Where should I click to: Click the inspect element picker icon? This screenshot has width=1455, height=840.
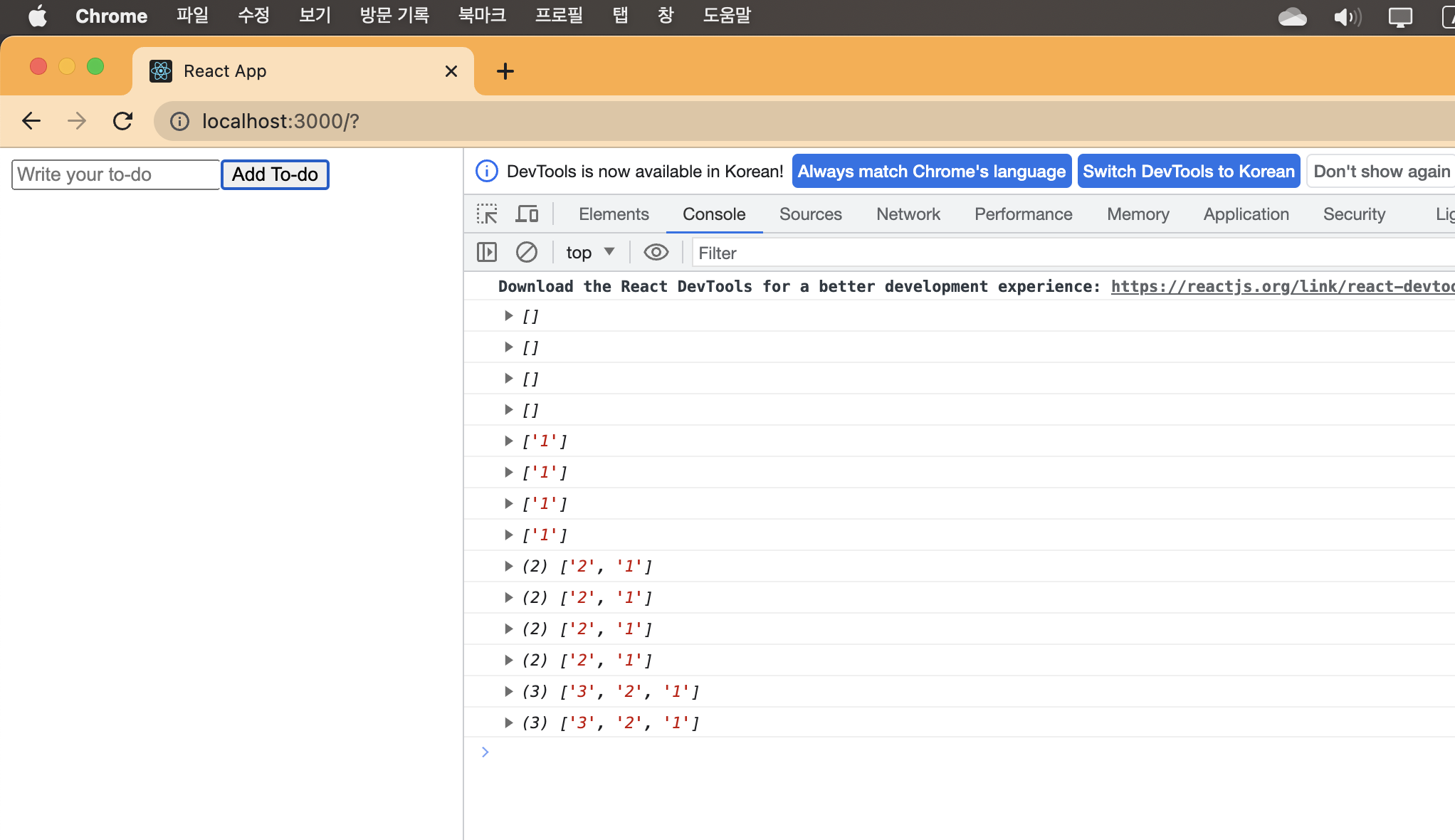click(487, 214)
